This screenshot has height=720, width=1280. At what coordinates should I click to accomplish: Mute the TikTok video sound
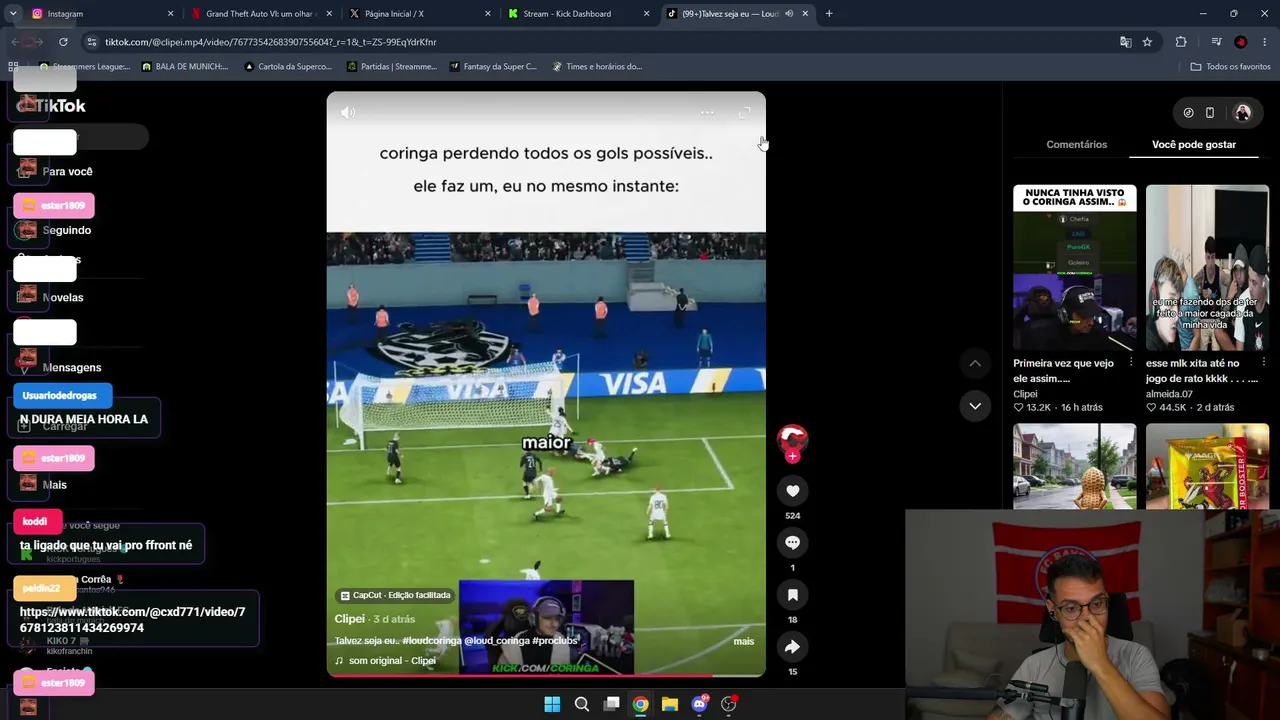coord(348,112)
